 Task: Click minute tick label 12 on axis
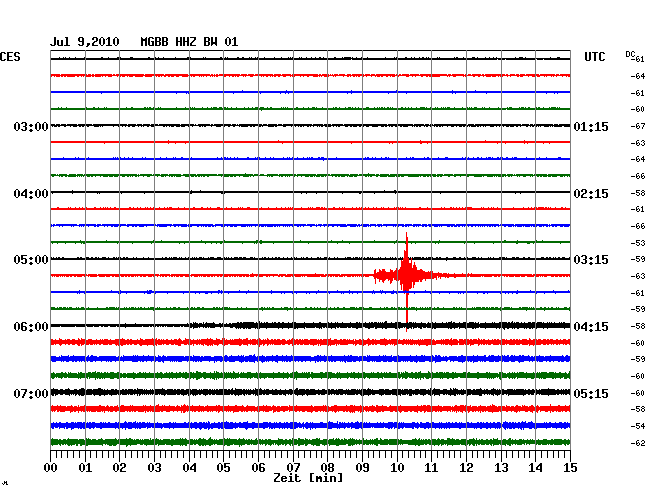466,468
